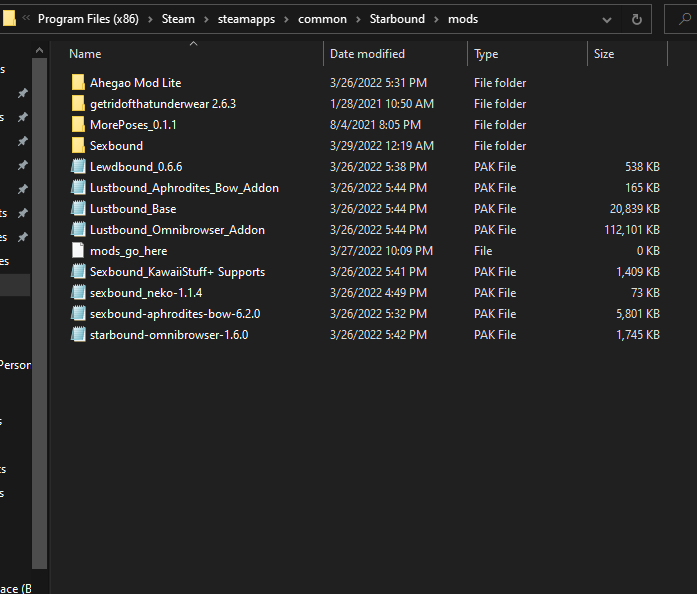Click the Sexbound_KawaiiStuff+ Supports file icon
This screenshot has height=594, width=697.
click(x=78, y=271)
